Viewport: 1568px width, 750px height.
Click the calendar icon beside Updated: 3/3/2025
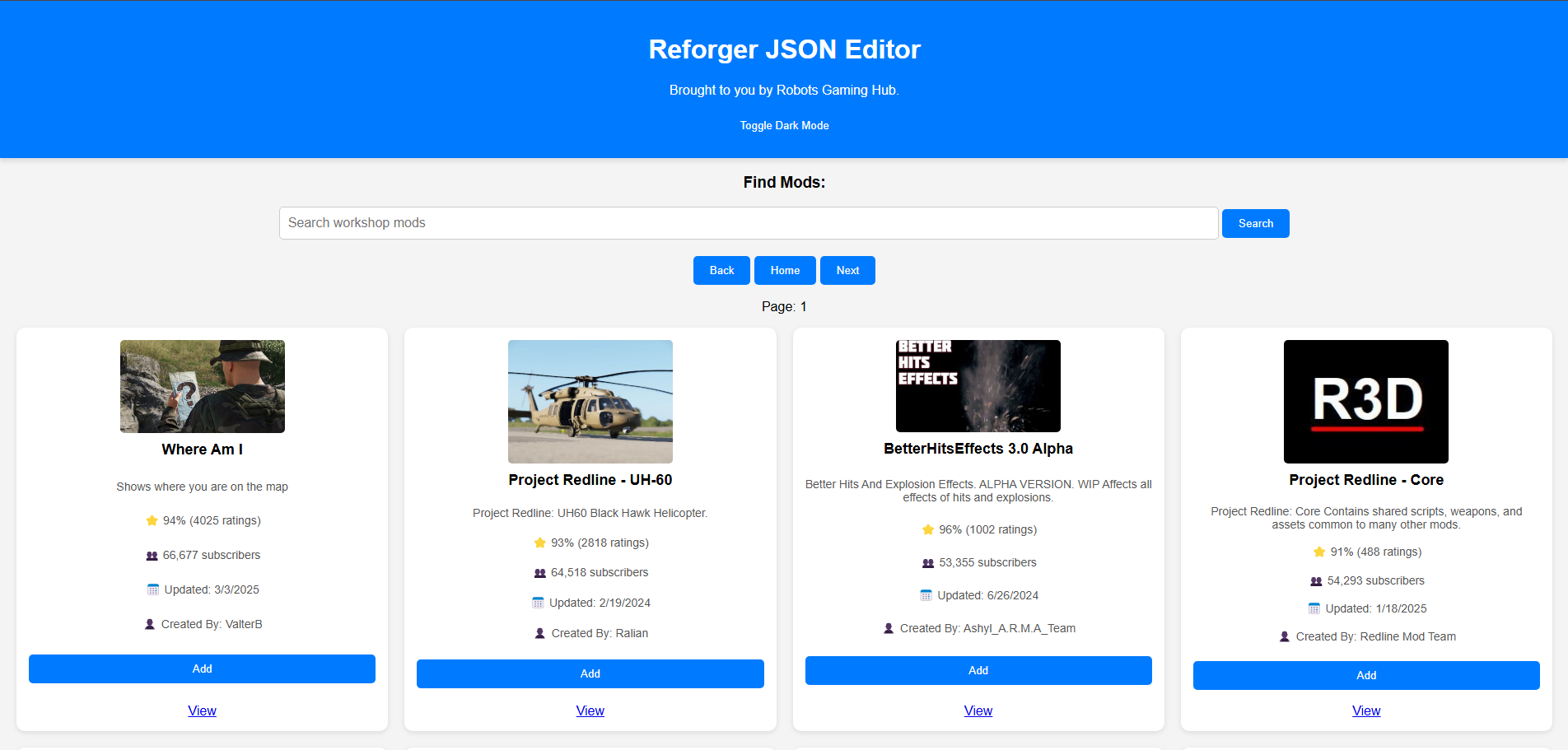tap(153, 589)
